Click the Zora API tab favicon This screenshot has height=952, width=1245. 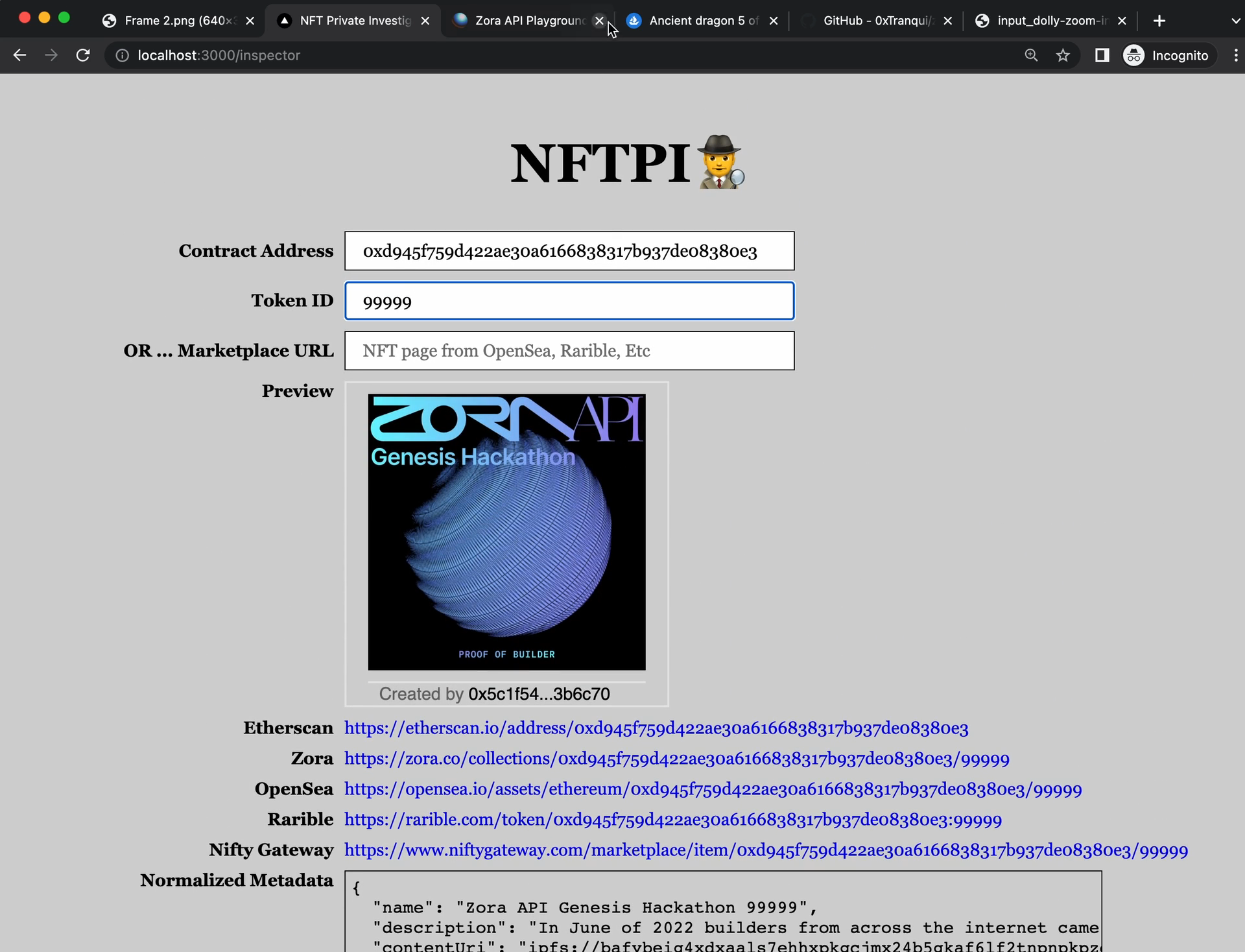(x=460, y=21)
